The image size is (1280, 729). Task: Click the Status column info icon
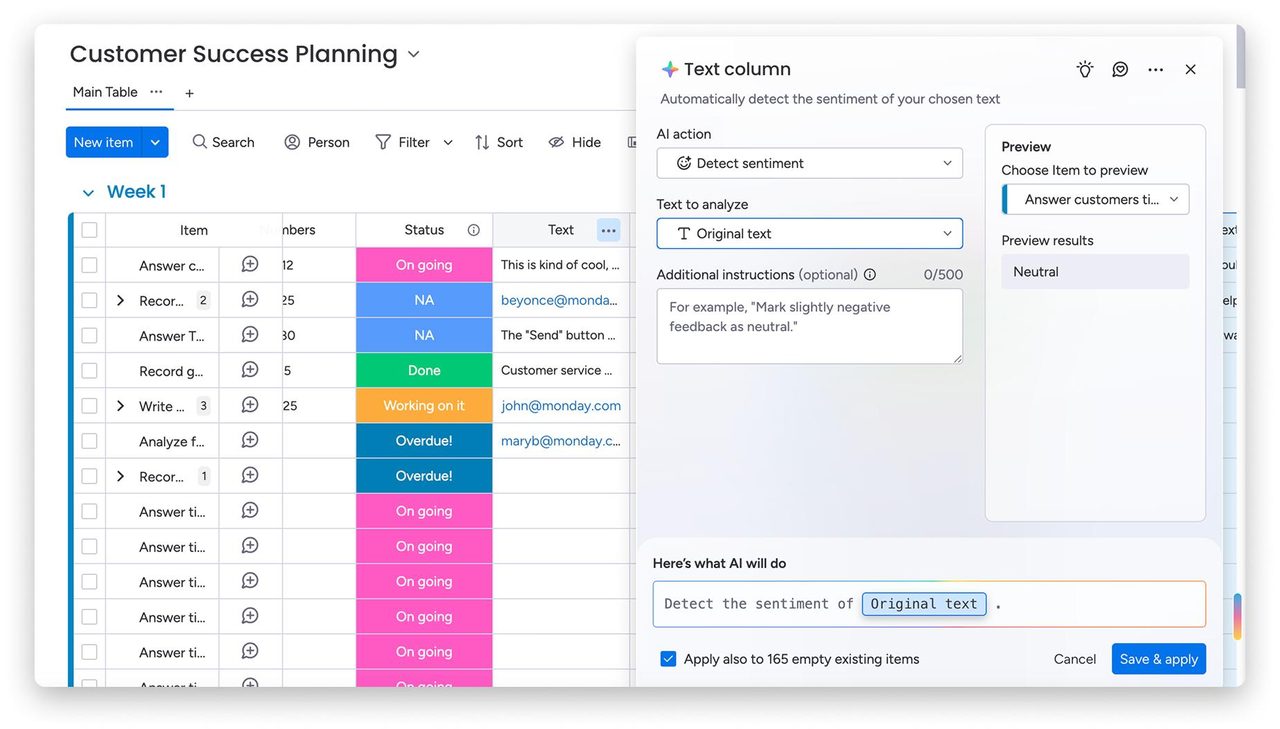(x=474, y=230)
